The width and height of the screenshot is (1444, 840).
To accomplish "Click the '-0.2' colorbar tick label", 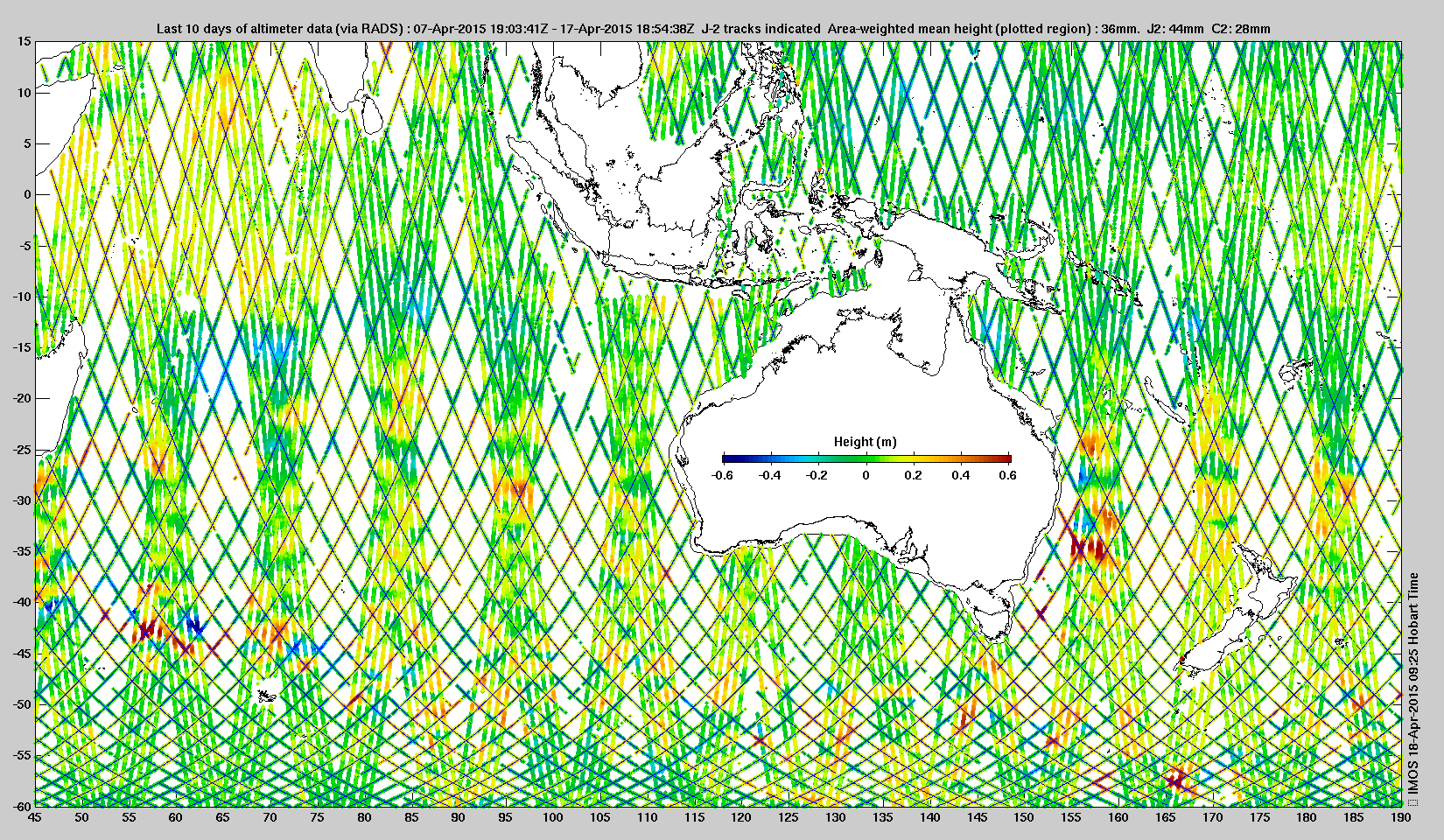I will click(x=817, y=475).
